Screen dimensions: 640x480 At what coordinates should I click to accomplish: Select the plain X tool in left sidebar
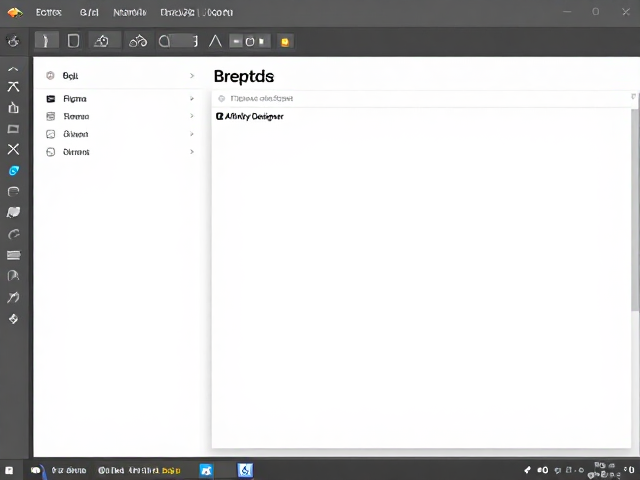pos(13,149)
